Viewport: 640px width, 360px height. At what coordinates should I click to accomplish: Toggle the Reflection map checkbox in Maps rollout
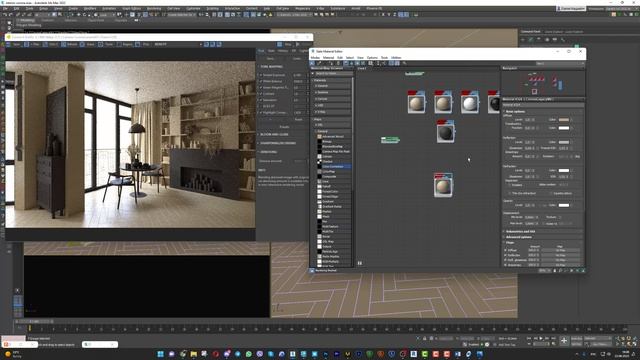coord(505,255)
